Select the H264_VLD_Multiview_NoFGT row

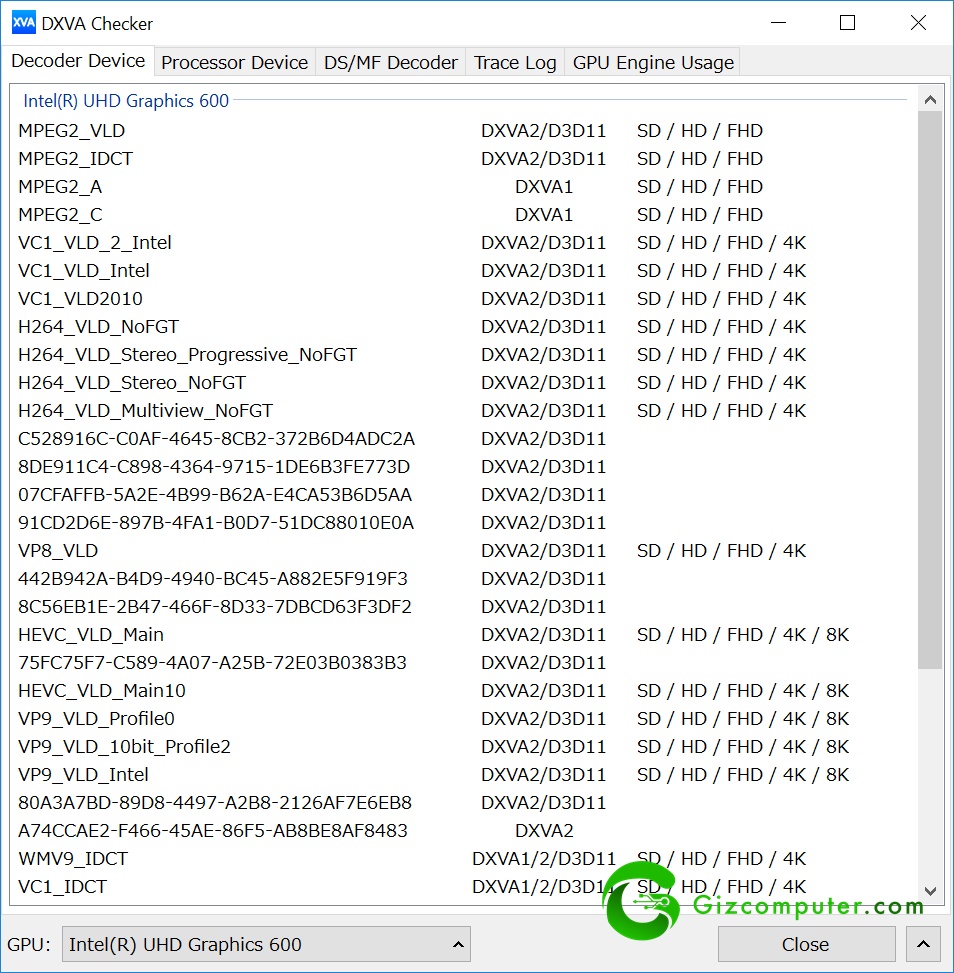click(x=462, y=411)
